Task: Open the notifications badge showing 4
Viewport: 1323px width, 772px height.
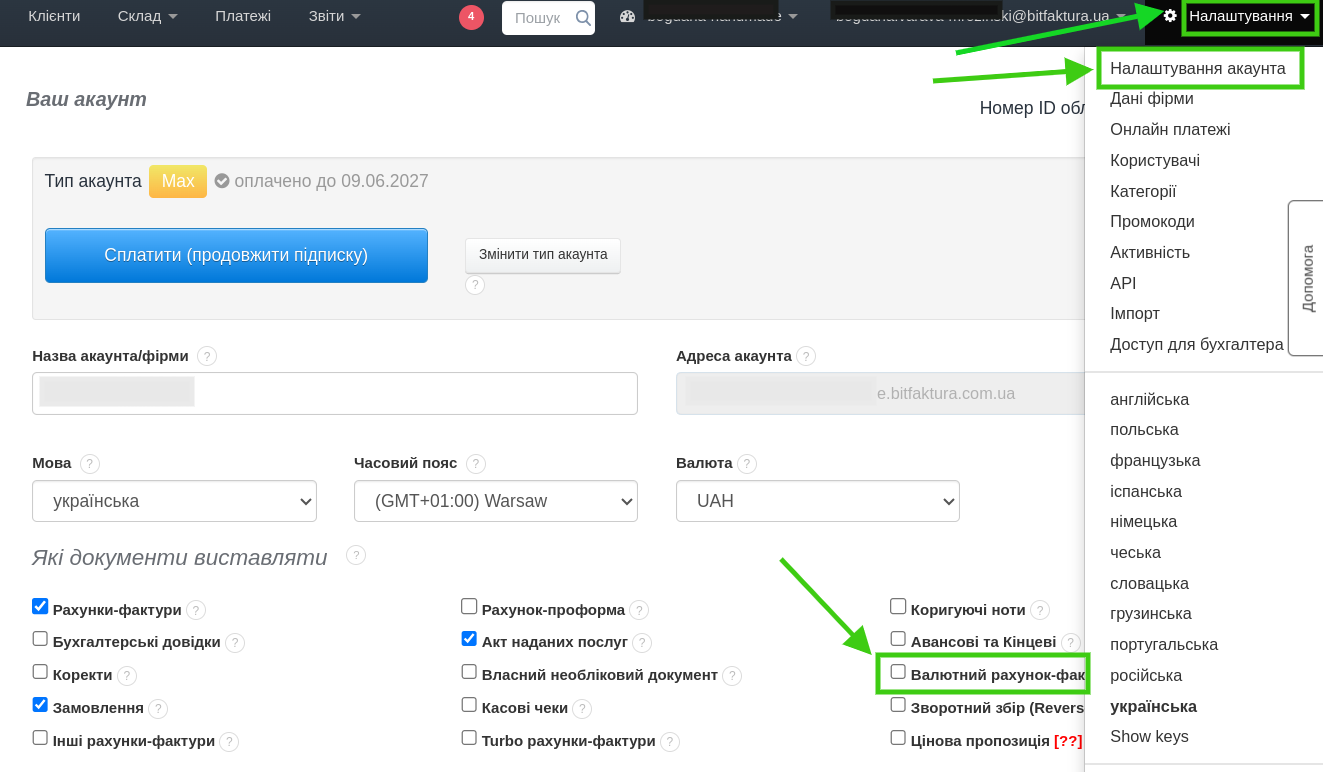Action: click(471, 17)
